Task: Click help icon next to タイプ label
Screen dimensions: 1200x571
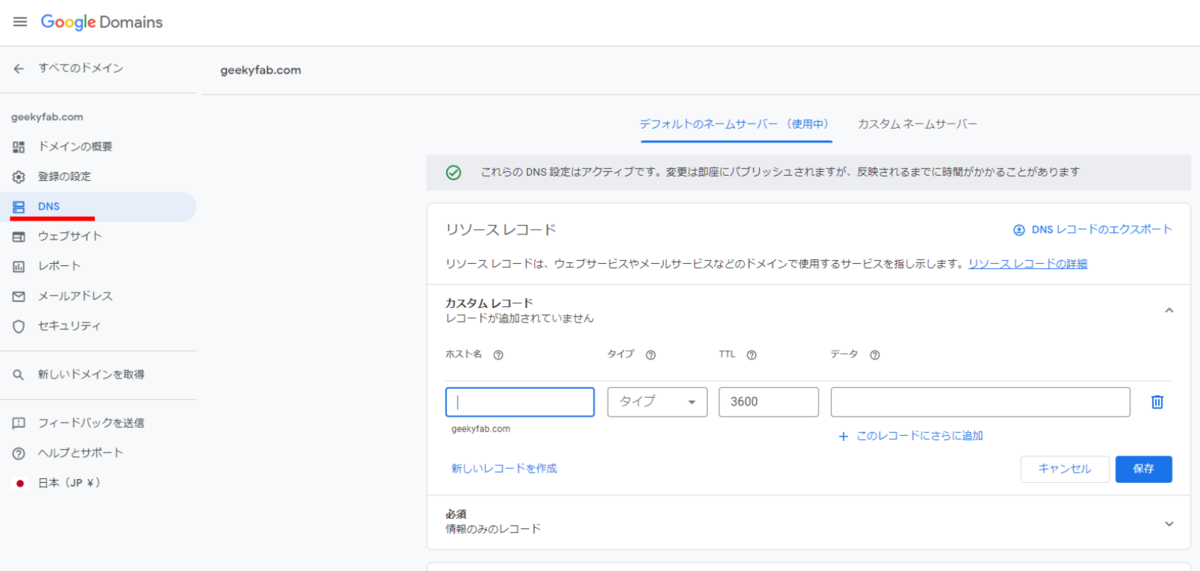Action: pyautogui.click(x=651, y=355)
